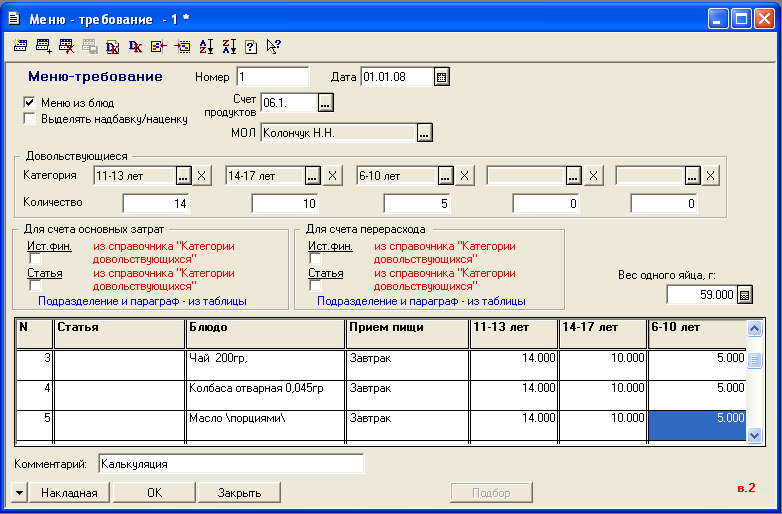Image resolution: width=782 pixels, height=514 pixels.
Task: Click the new row toolbar icon
Action: point(20,46)
